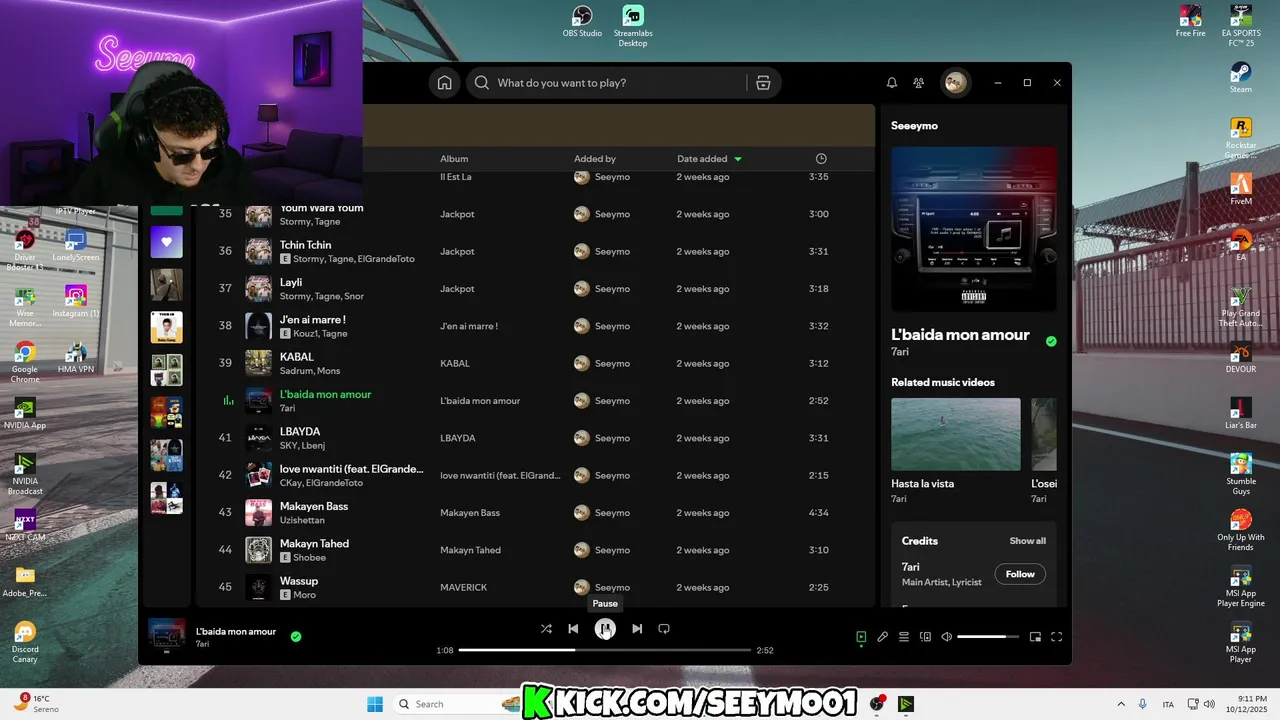The height and width of the screenshot is (720, 1280).
Task: Select track 36 Tchin Tchin
Action: coord(535,251)
